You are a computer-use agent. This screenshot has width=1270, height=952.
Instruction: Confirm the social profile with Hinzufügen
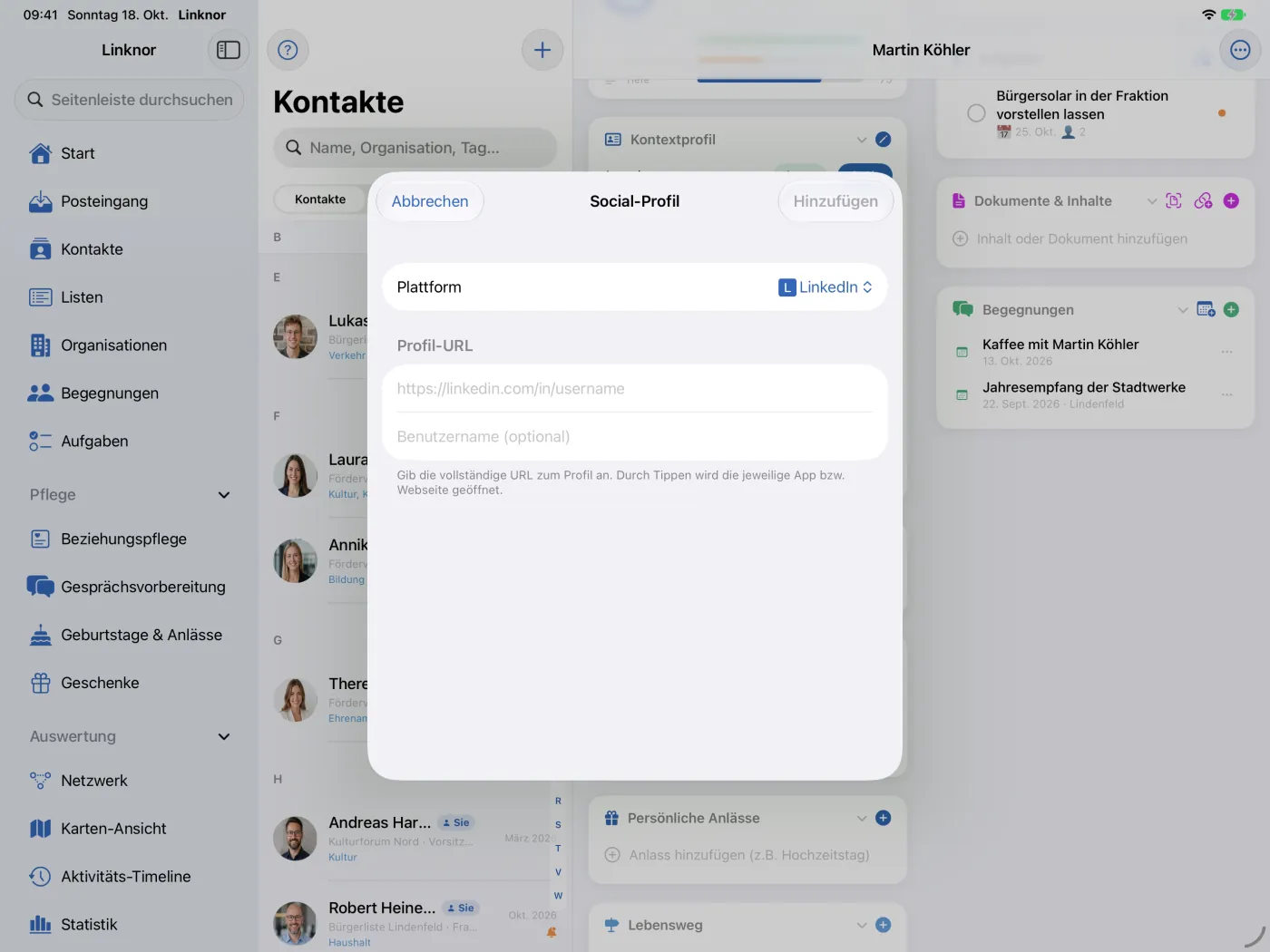tap(835, 201)
